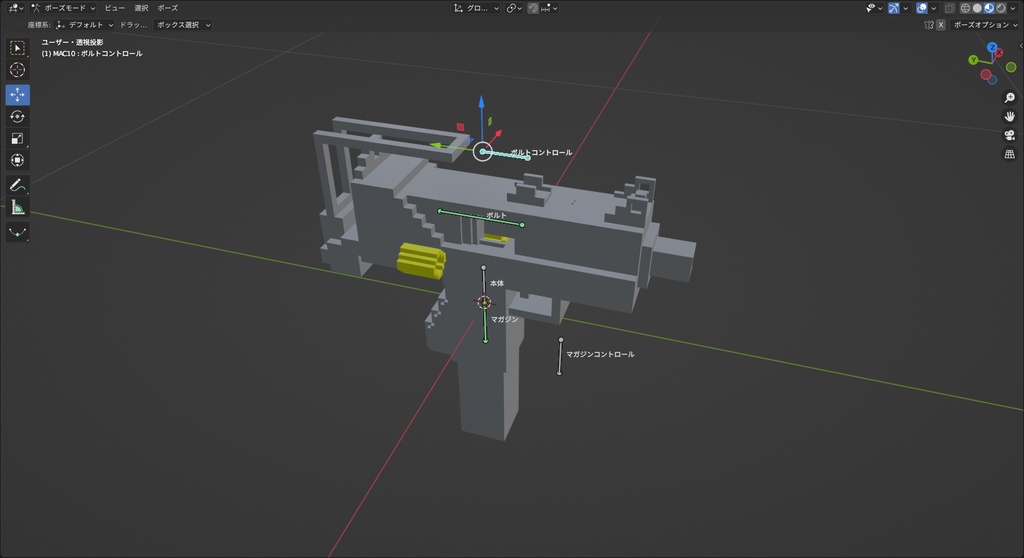Open the ボックス選択 dropdown
The height and width of the screenshot is (558, 1024).
[x=183, y=25]
